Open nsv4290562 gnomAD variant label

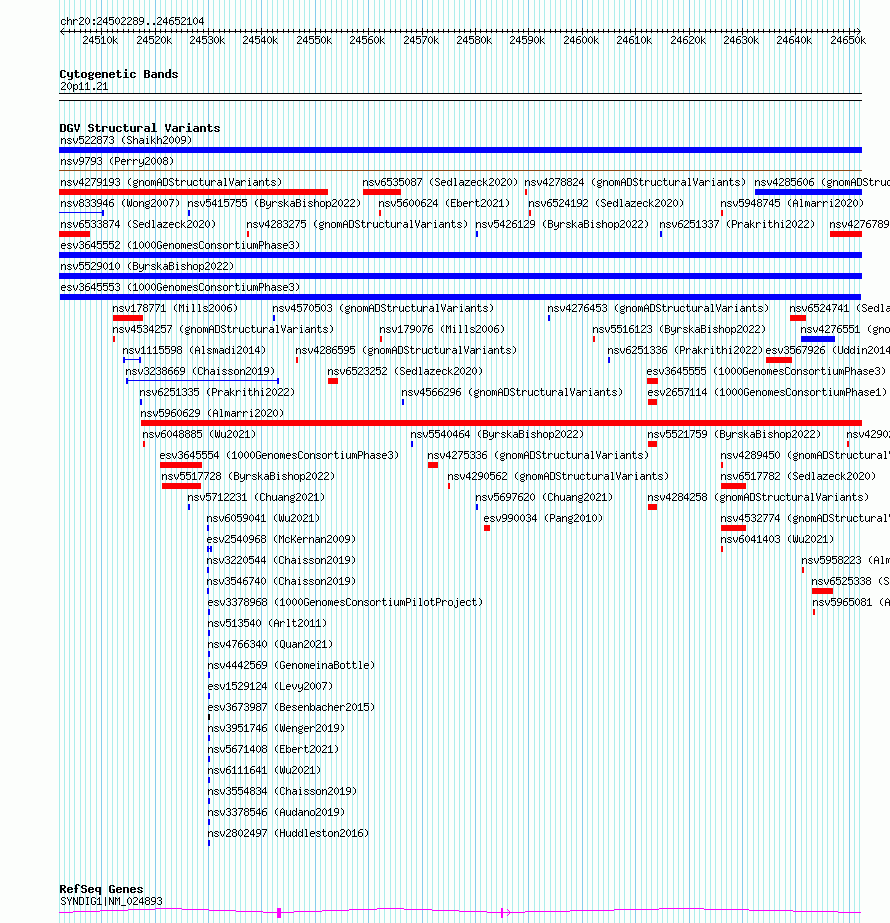[x=558, y=476]
